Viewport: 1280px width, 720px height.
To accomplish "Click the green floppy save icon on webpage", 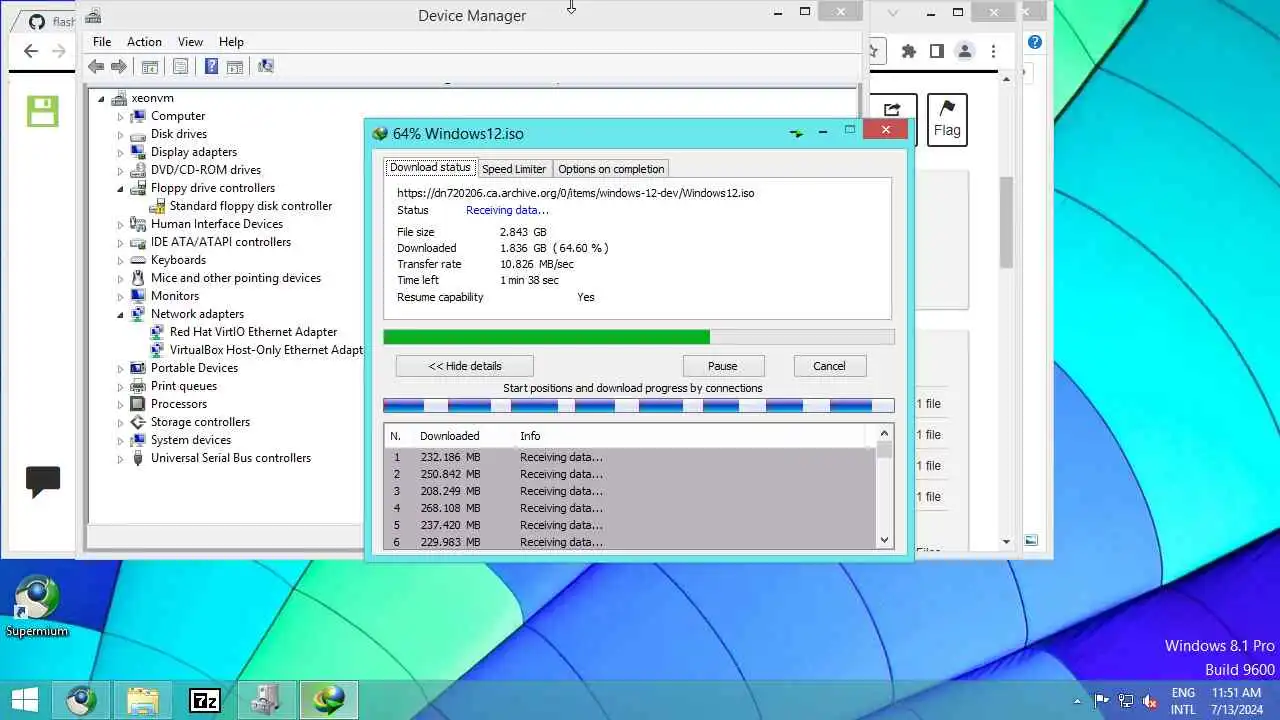I will (43, 111).
